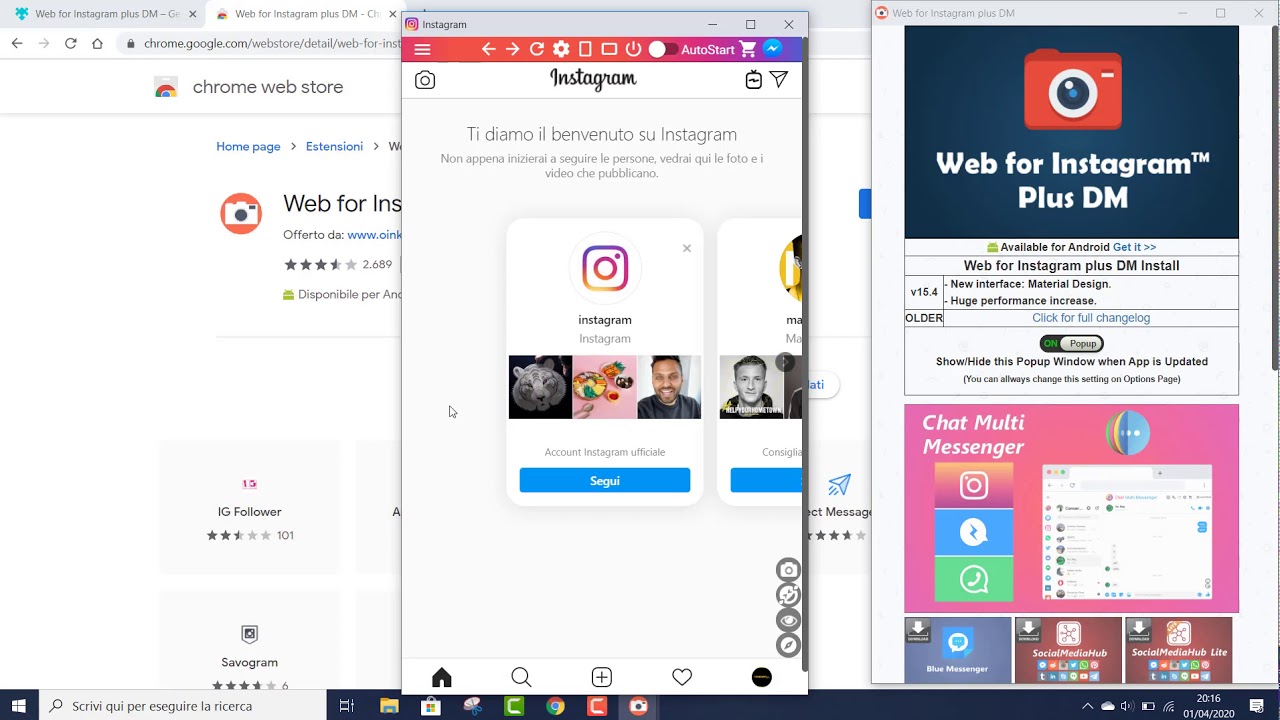Create new post with plus icon
Screen dimensions: 1280x720
601,677
